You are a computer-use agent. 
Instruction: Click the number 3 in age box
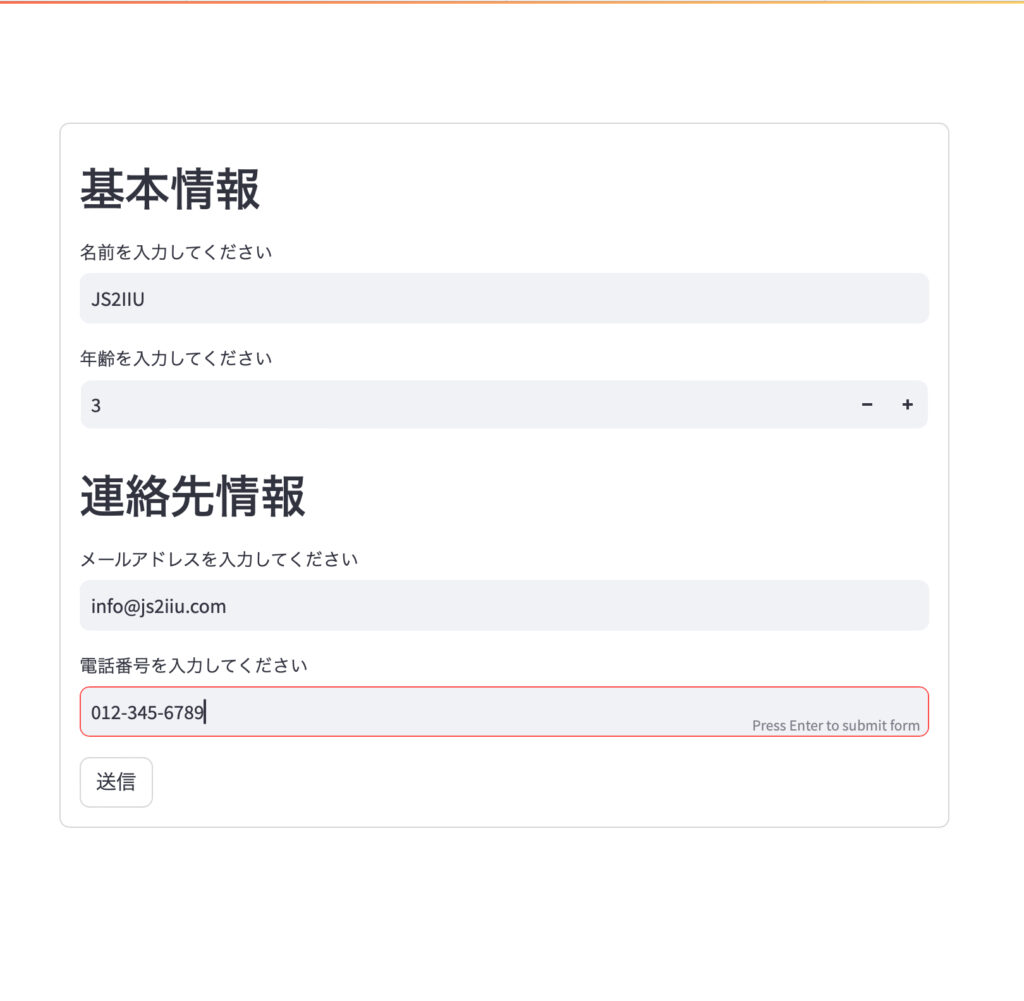point(96,406)
